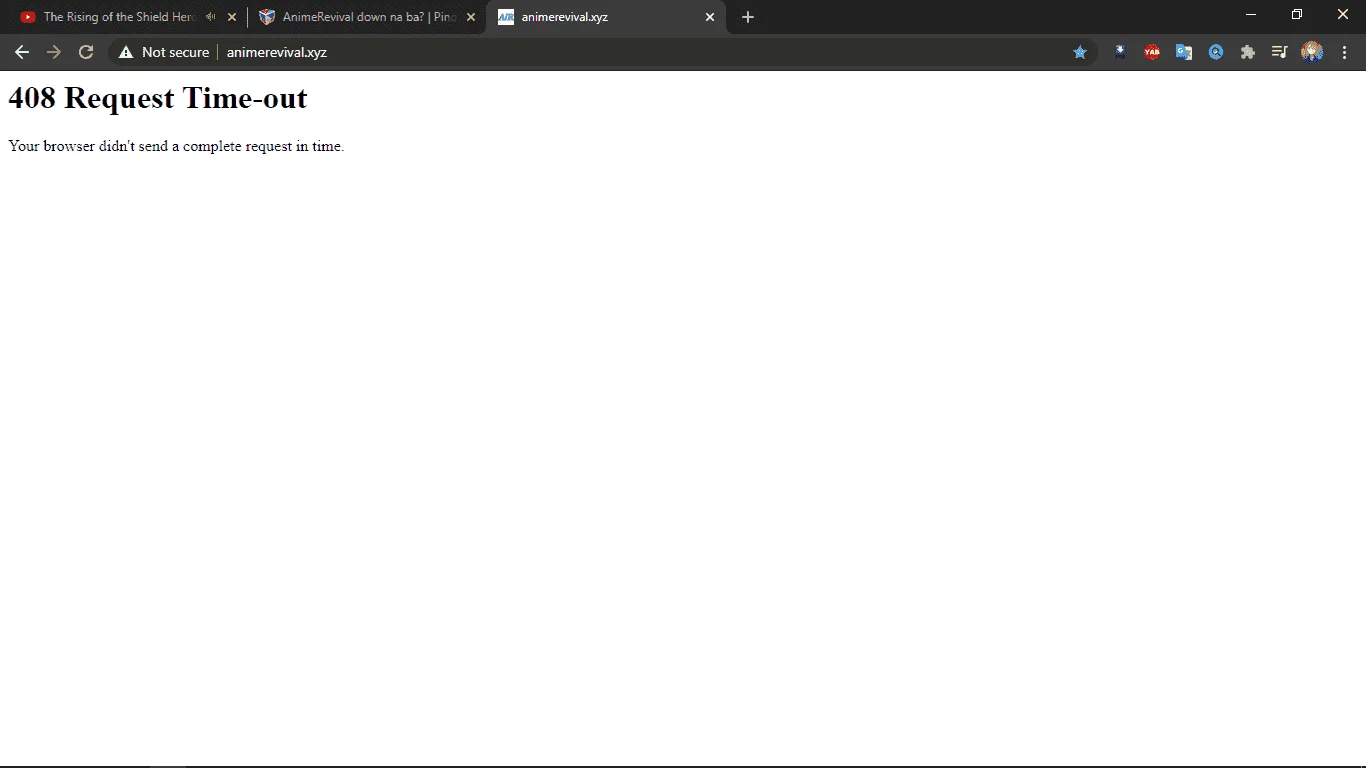Open the download extension icon
This screenshot has height=768, width=1366.
tap(1120, 52)
